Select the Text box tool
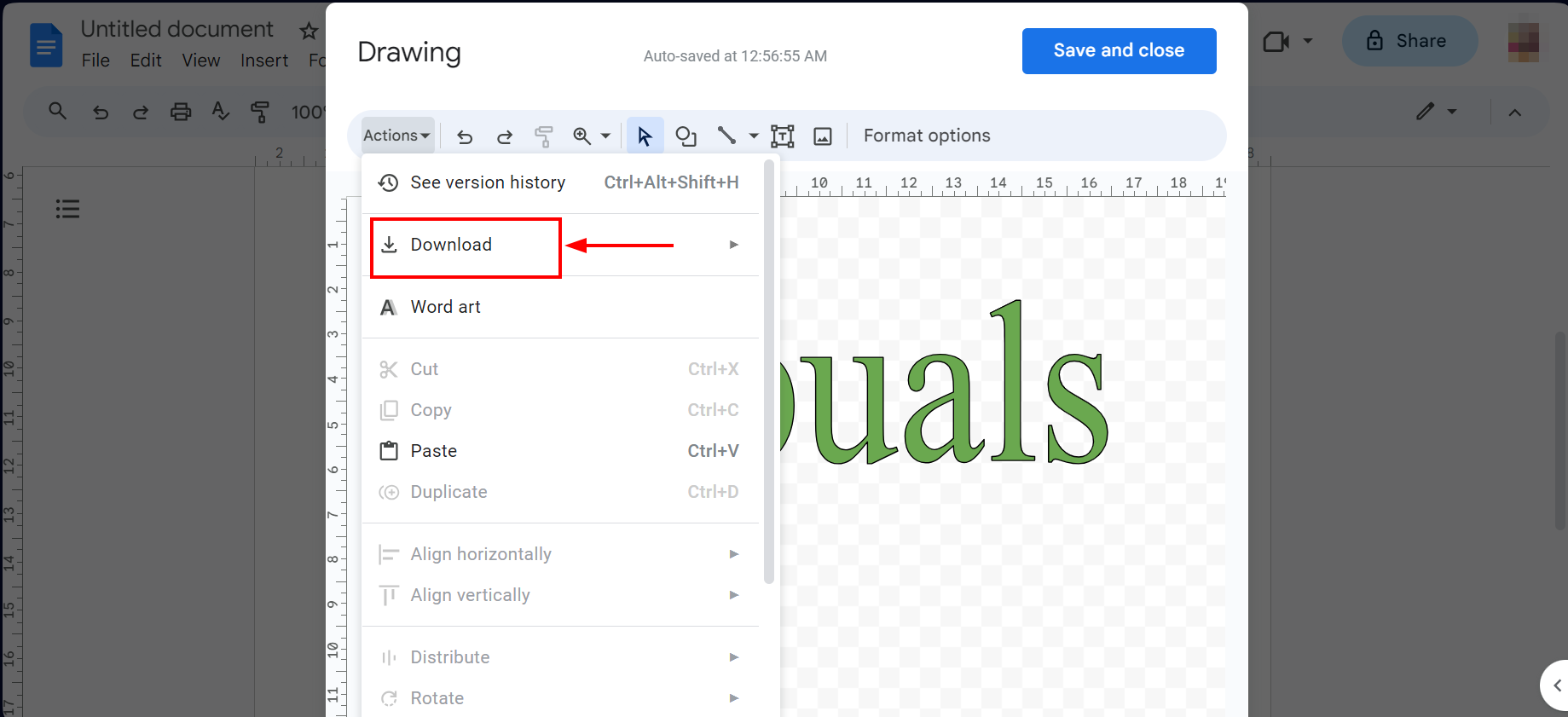1568x717 pixels. pos(783,136)
